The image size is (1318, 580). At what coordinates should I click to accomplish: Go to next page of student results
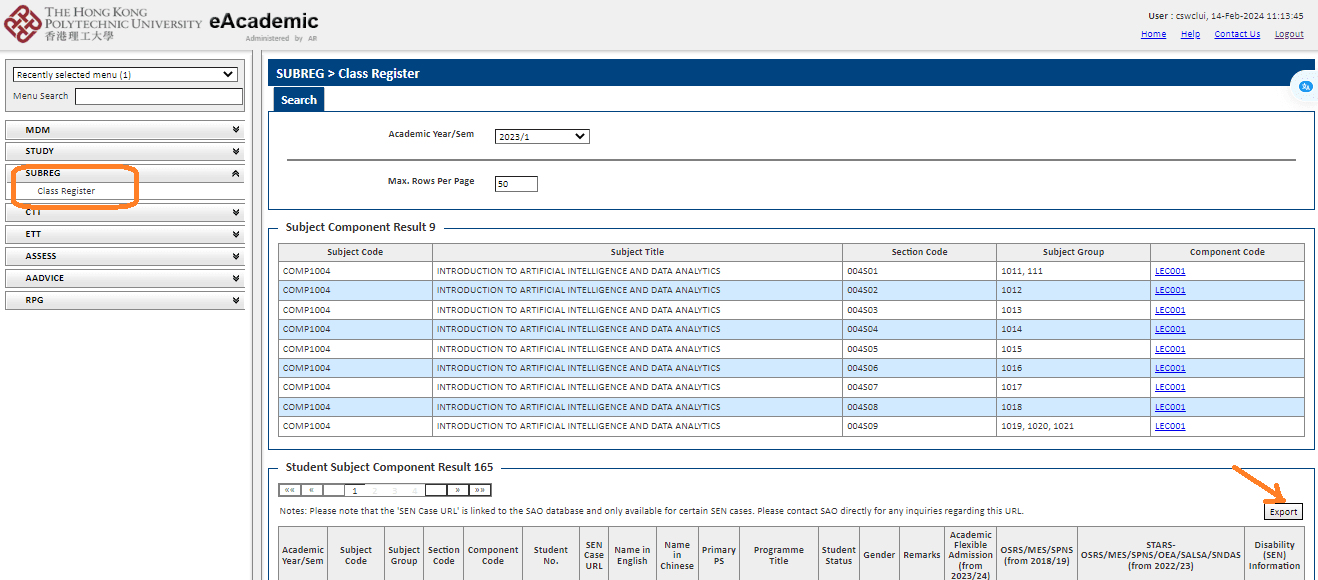click(x=458, y=490)
